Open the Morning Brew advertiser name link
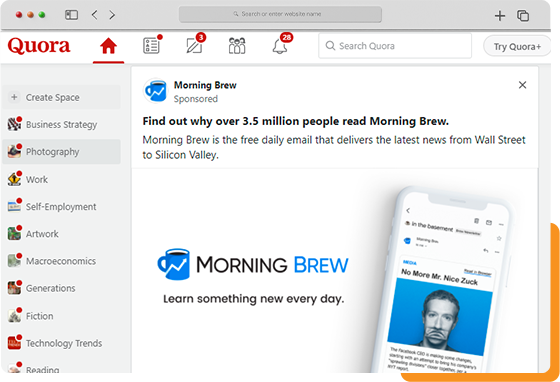Screen dimensions: 560x382 point(205,85)
